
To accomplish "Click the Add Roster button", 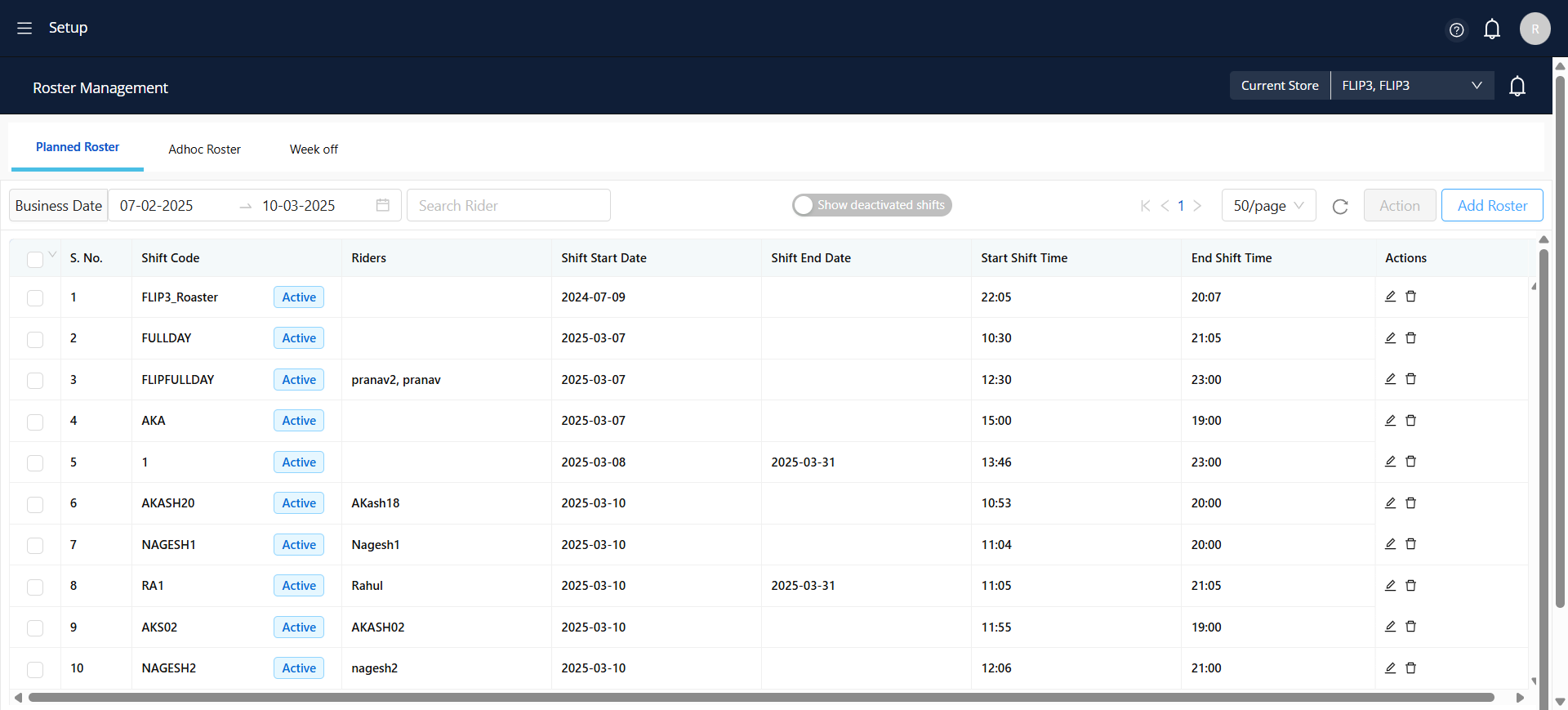I will 1492,206.
